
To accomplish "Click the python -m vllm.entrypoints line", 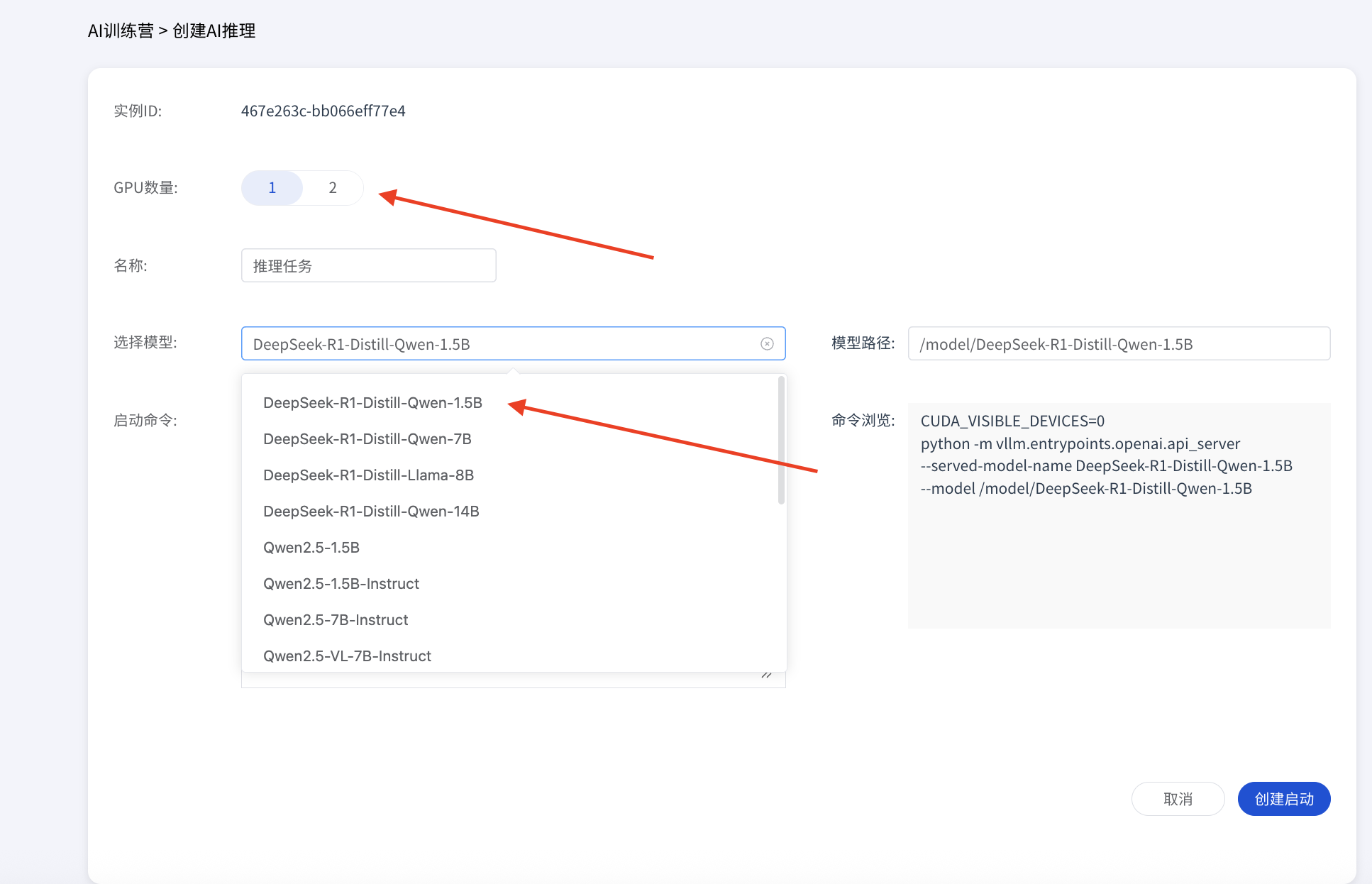I will click(1080, 443).
